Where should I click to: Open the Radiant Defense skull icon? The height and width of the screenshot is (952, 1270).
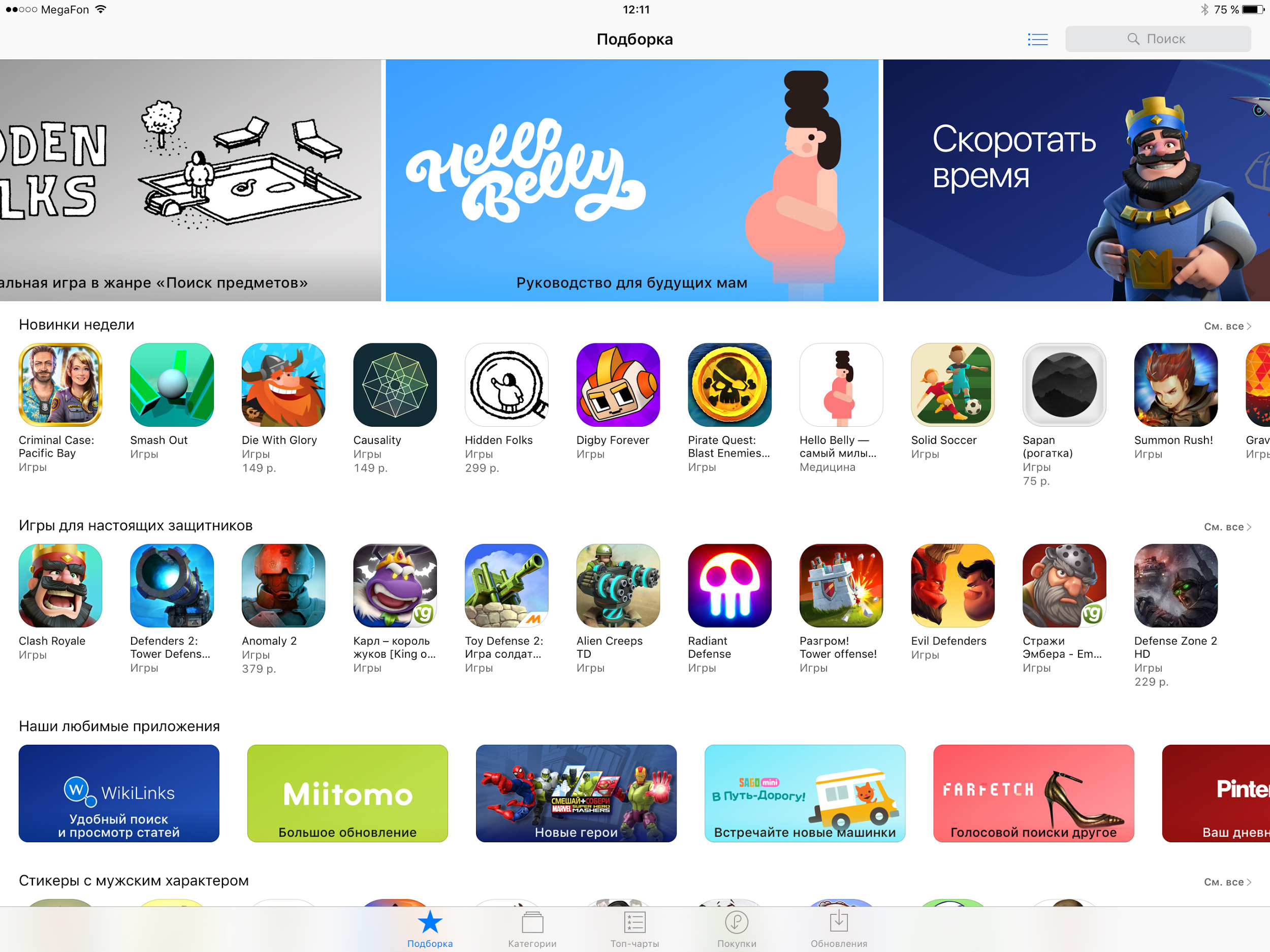click(729, 586)
